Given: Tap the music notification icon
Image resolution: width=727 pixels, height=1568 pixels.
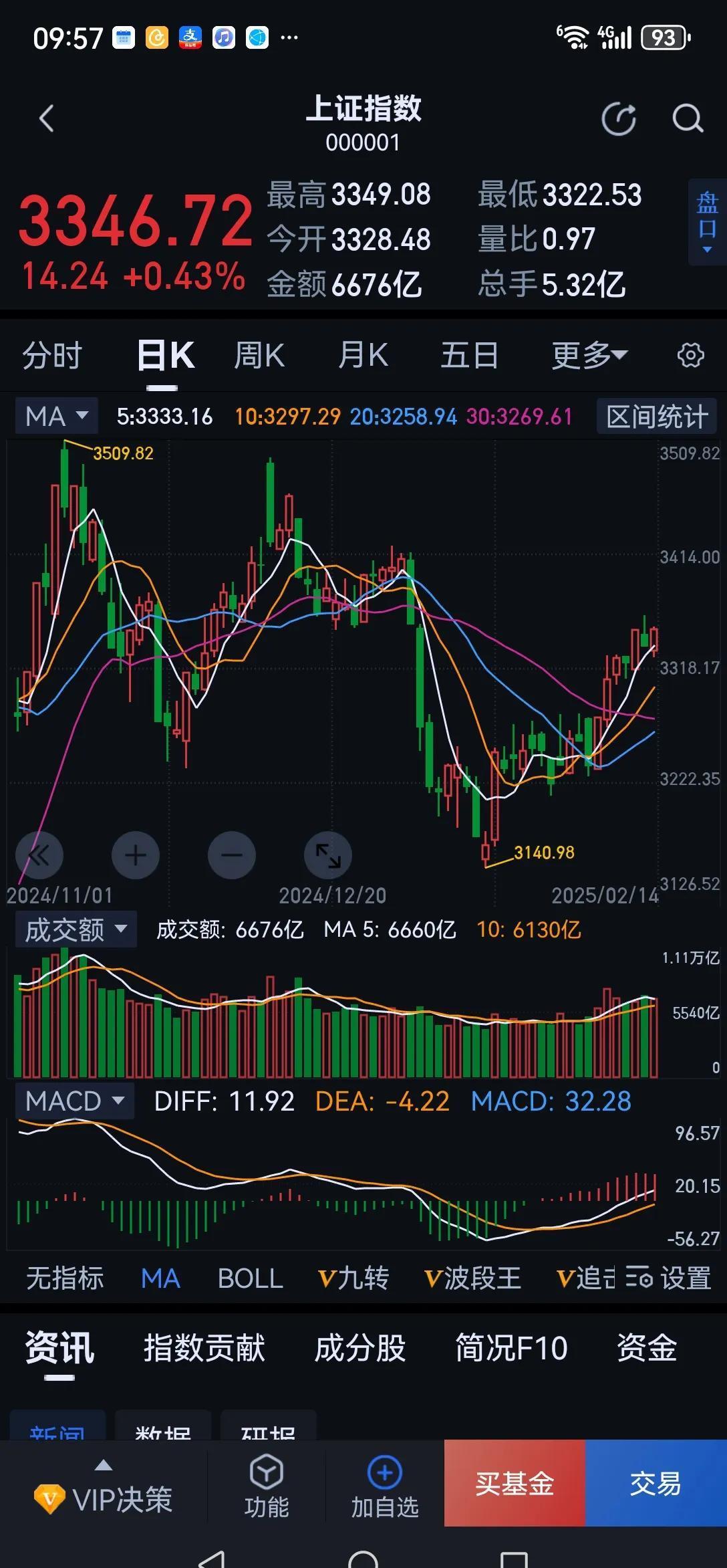Looking at the screenshot, I should coord(224,38).
